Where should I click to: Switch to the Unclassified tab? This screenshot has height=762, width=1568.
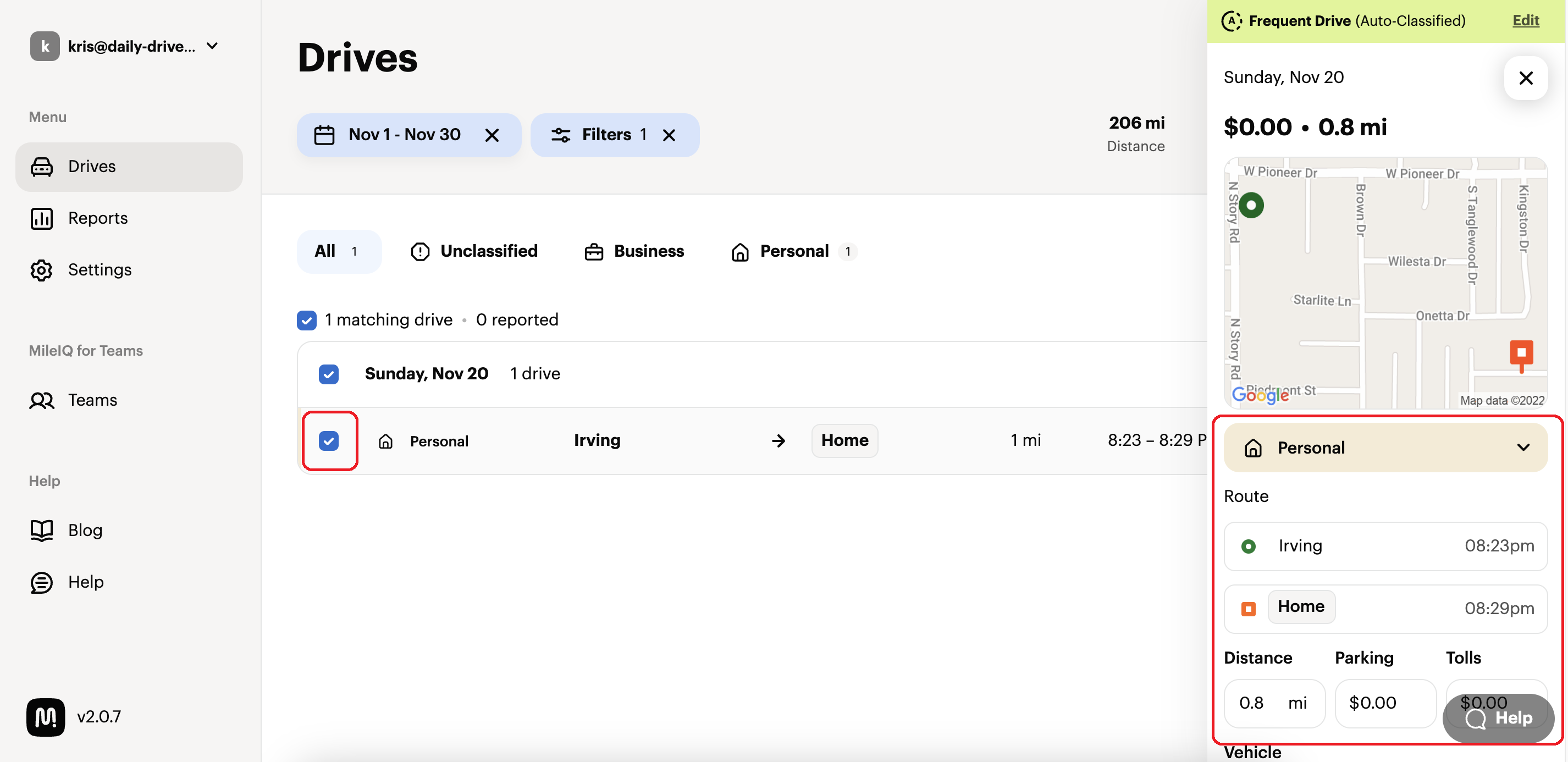[x=473, y=251]
